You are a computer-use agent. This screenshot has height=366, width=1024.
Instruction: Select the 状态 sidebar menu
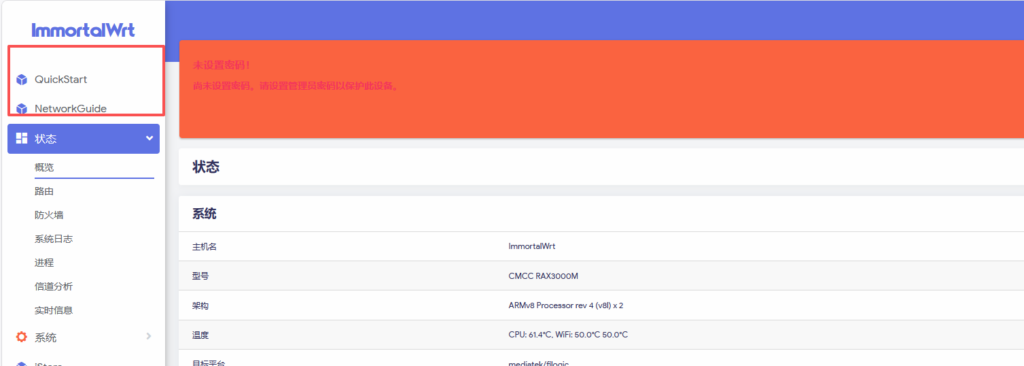(x=83, y=139)
